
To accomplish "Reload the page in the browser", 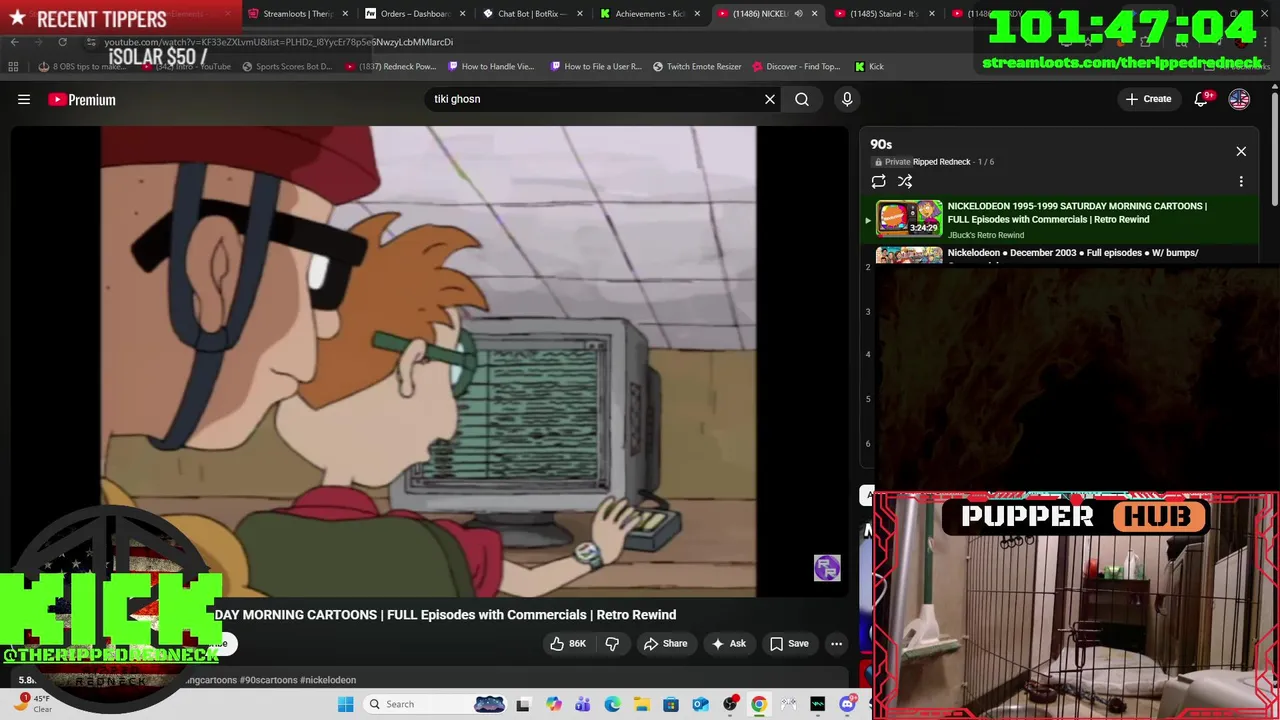I will pos(62,42).
